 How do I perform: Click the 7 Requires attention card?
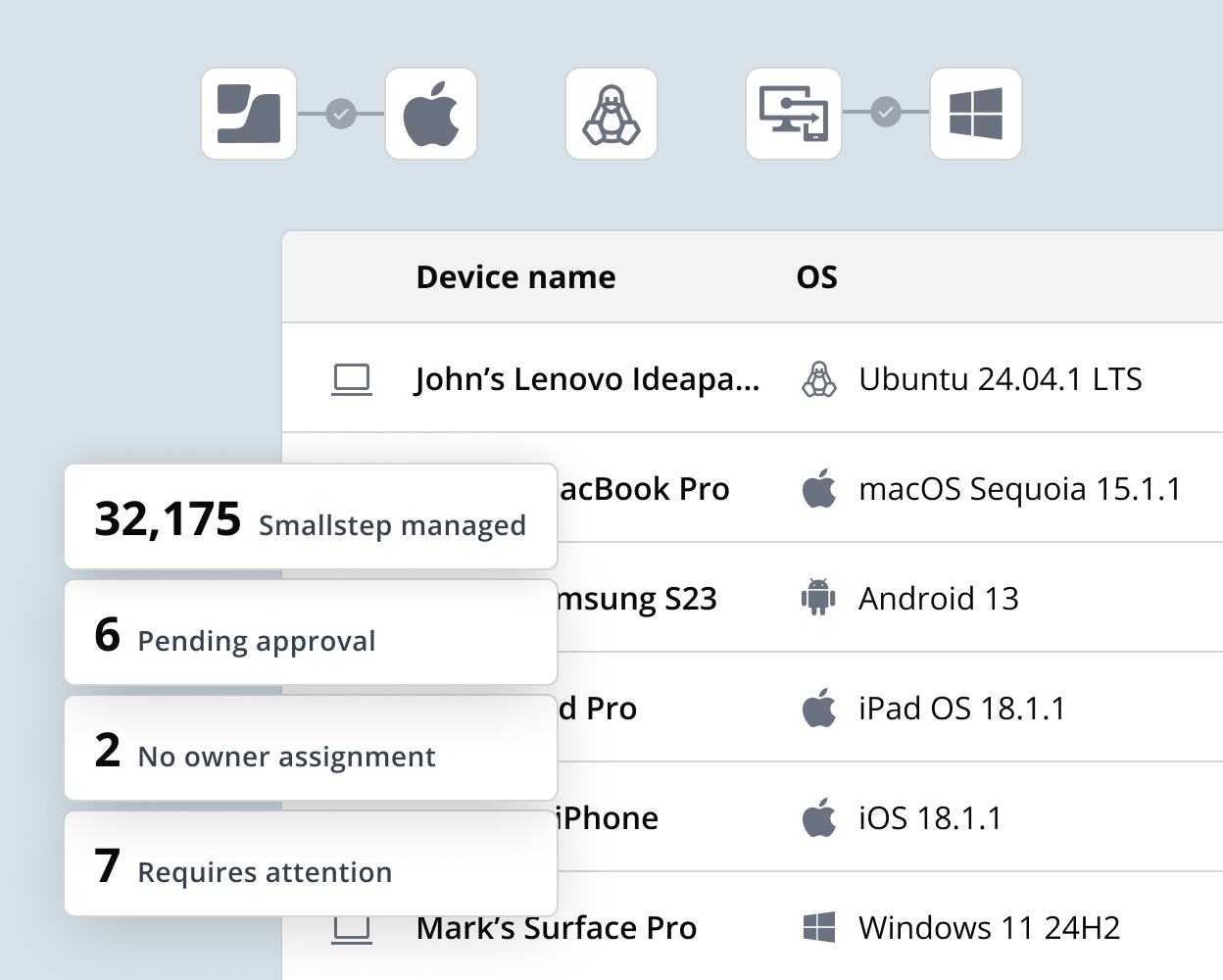click(310, 862)
